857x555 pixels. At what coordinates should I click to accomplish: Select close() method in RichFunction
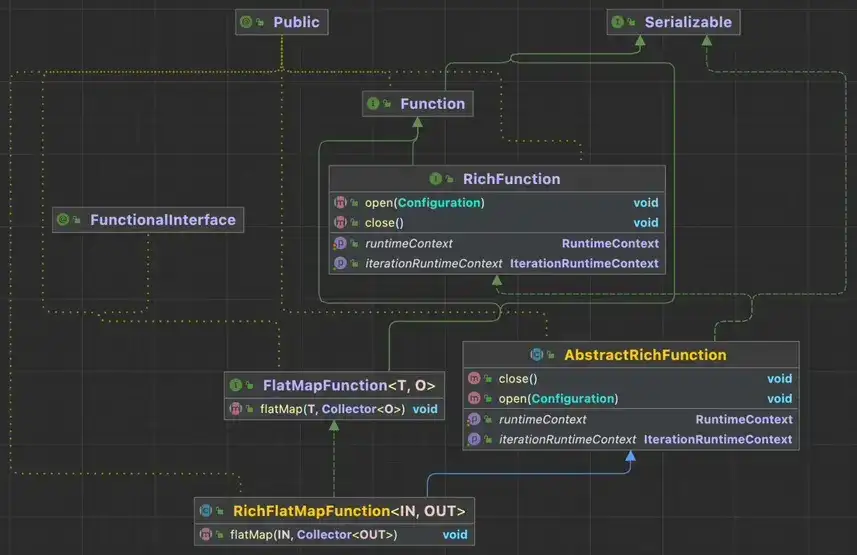point(384,223)
